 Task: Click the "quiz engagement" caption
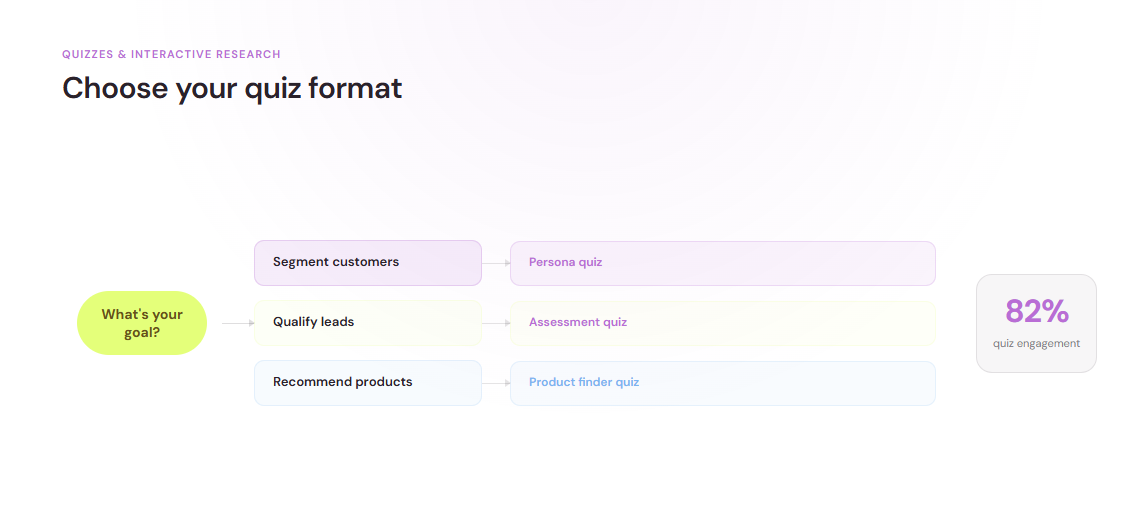[x=1036, y=344]
